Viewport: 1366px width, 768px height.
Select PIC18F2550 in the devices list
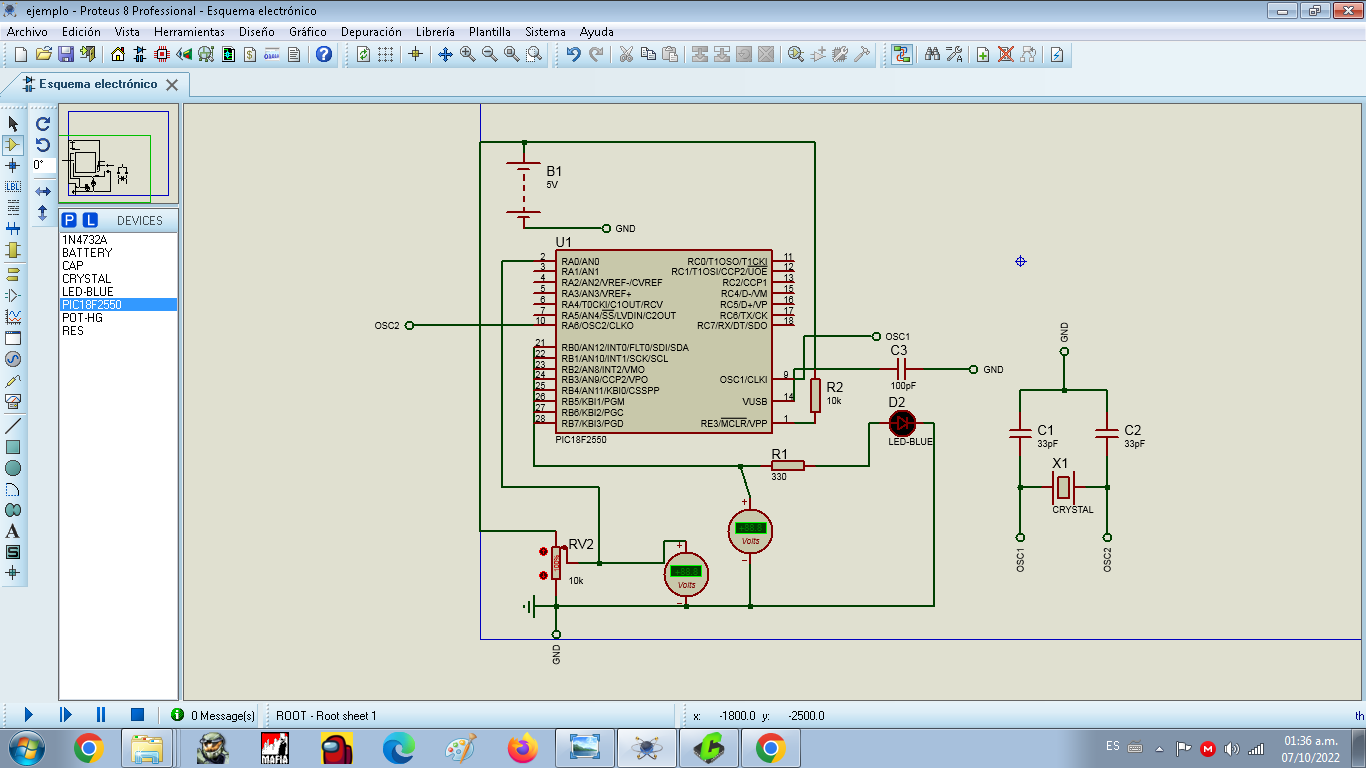pyautogui.click(x=118, y=305)
